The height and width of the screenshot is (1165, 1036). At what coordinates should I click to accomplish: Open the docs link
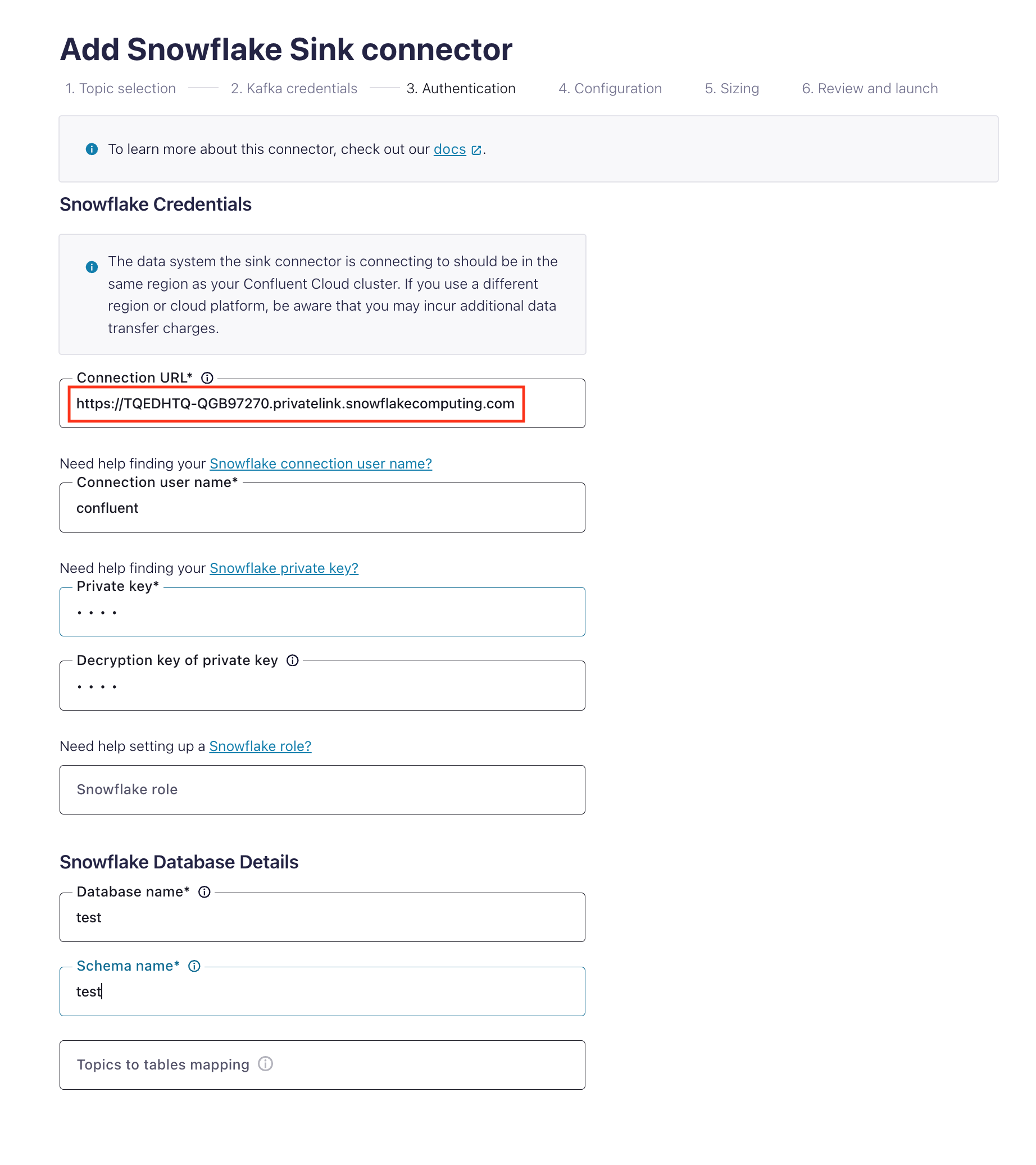coord(449,149)
